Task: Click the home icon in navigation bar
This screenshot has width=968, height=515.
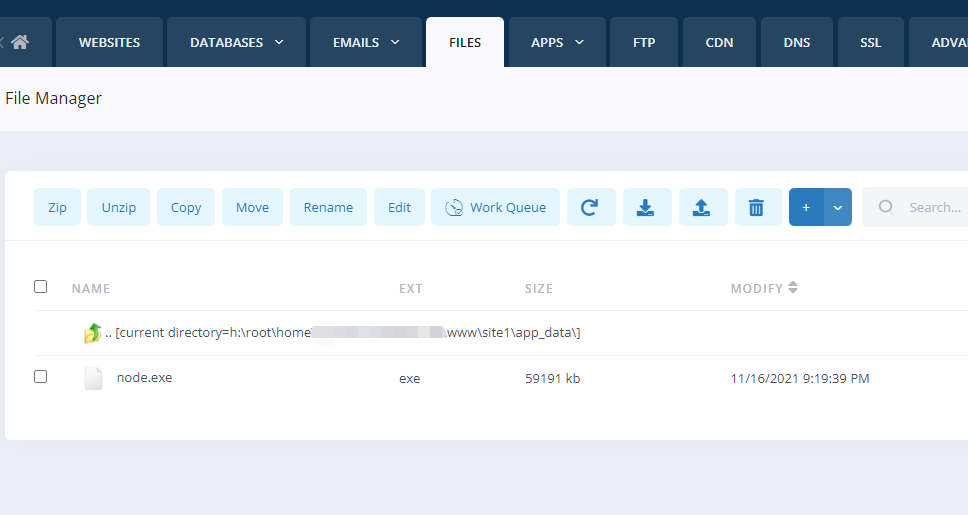Action: [x=19, y=43]
